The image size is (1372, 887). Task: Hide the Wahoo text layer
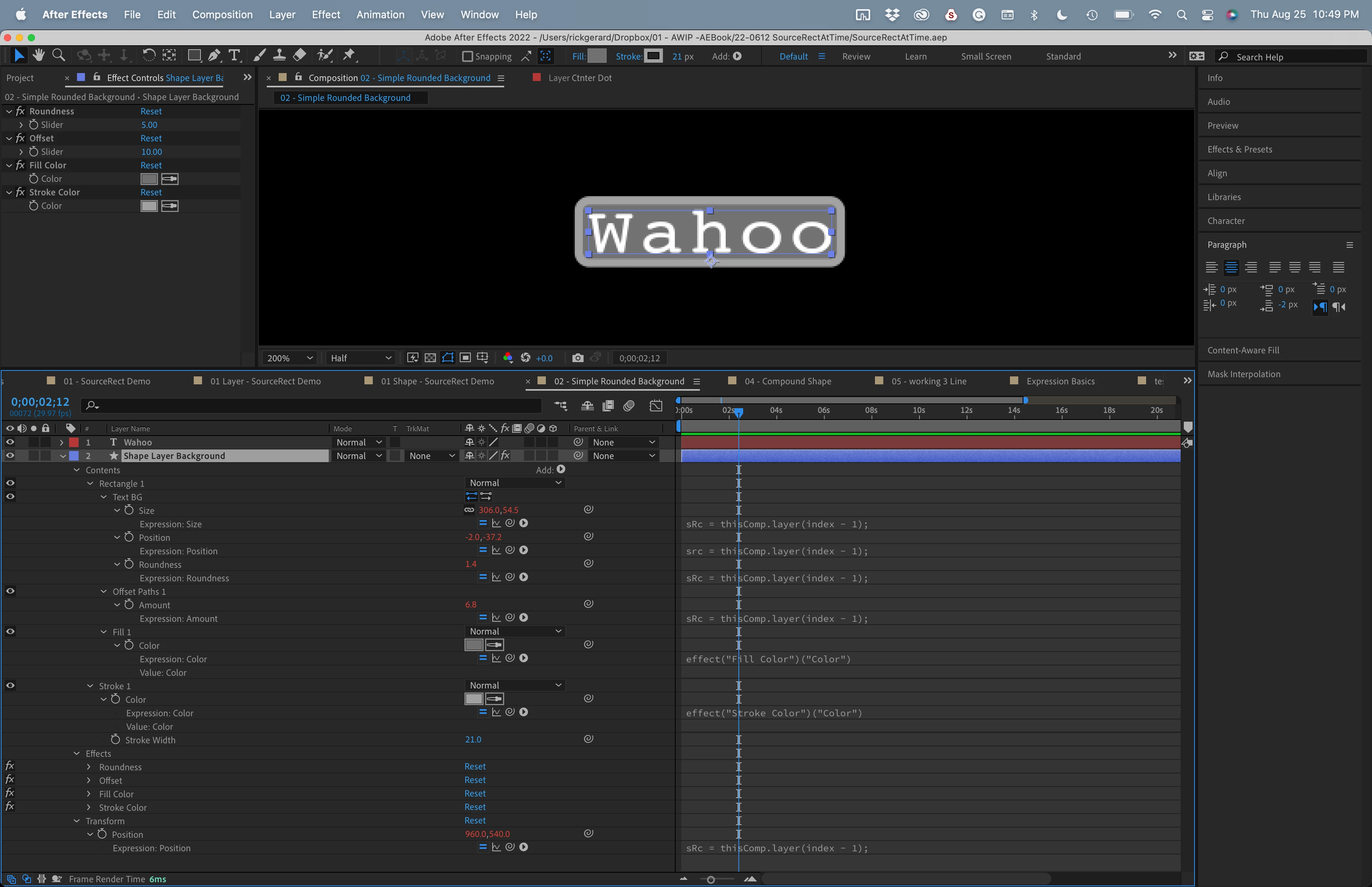coord(10,442)
